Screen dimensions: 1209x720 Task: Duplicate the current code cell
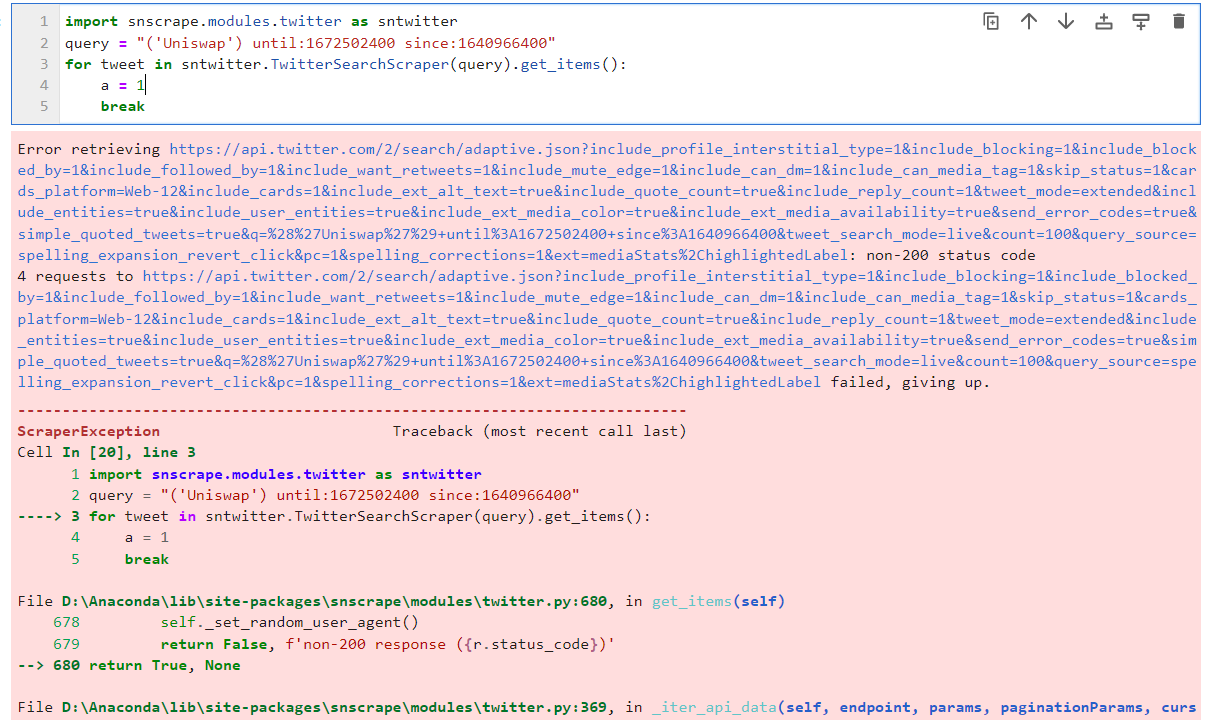coord(991,20)
